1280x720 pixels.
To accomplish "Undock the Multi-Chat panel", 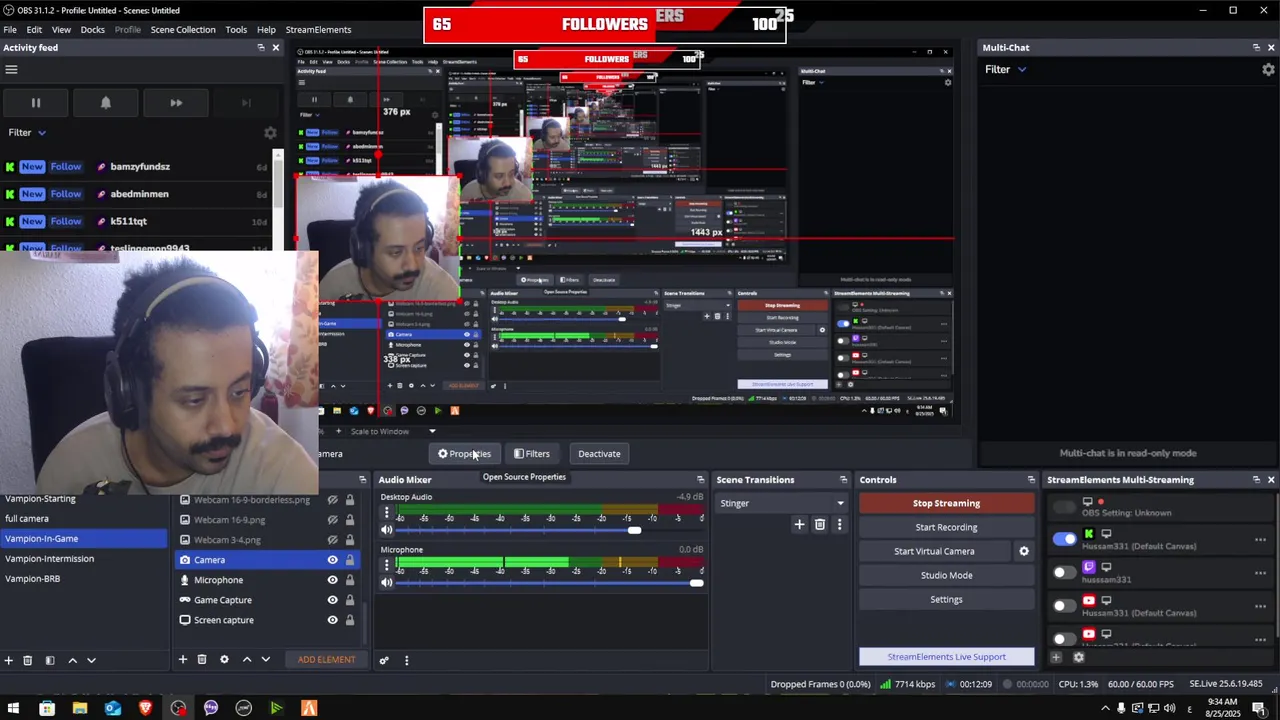I will [x=1256, y=47].
